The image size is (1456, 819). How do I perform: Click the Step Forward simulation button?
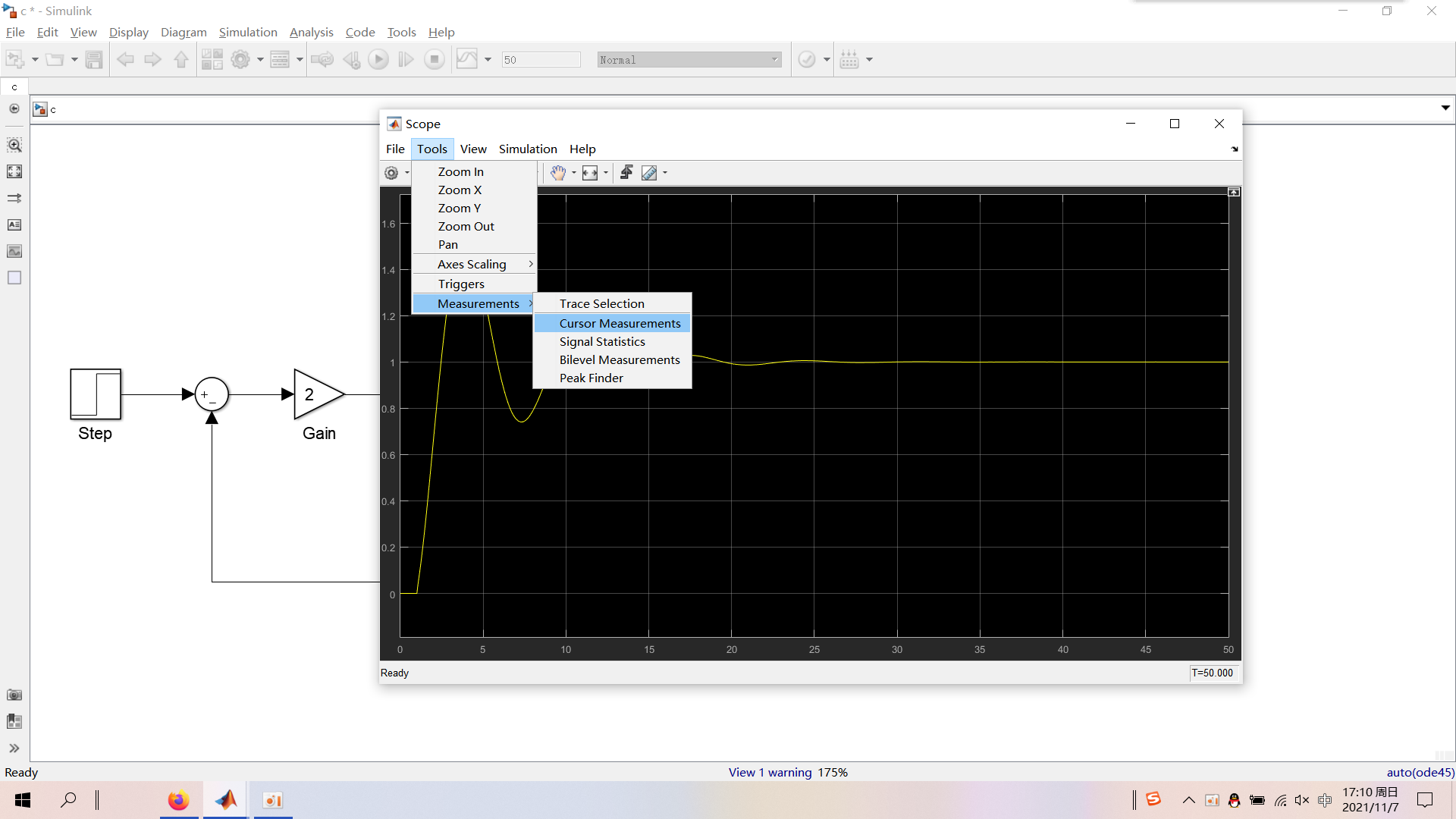coord(406,59)
